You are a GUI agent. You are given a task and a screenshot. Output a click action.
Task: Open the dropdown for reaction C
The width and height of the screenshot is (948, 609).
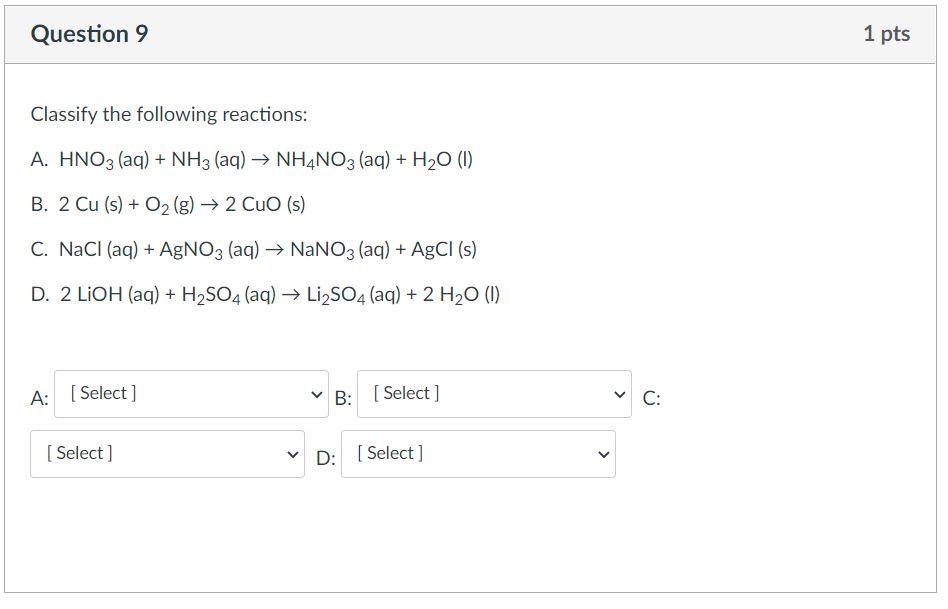(x=166, y=454)
